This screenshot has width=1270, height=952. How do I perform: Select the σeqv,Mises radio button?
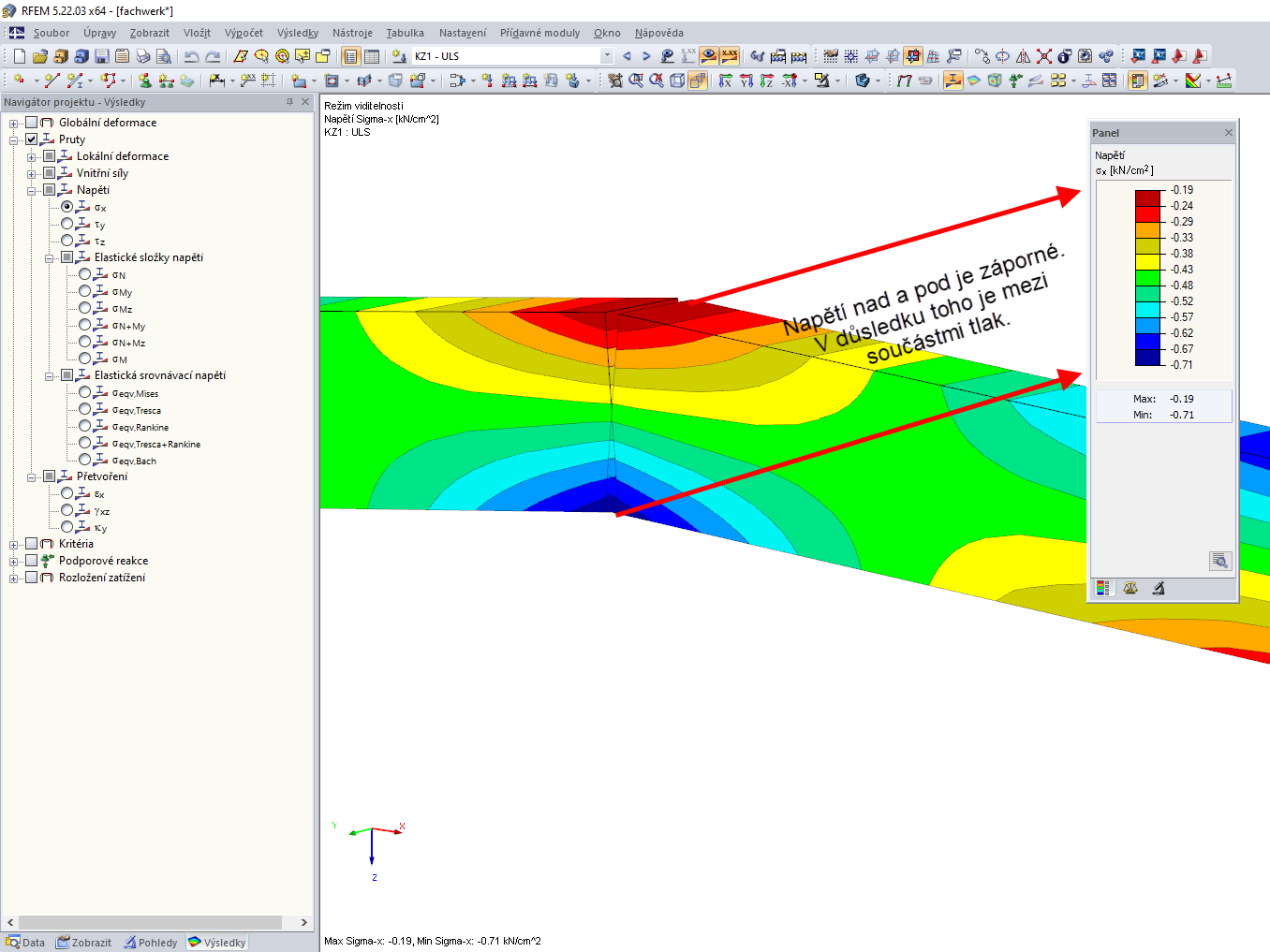pyautogui.click(x=85, y=392)
